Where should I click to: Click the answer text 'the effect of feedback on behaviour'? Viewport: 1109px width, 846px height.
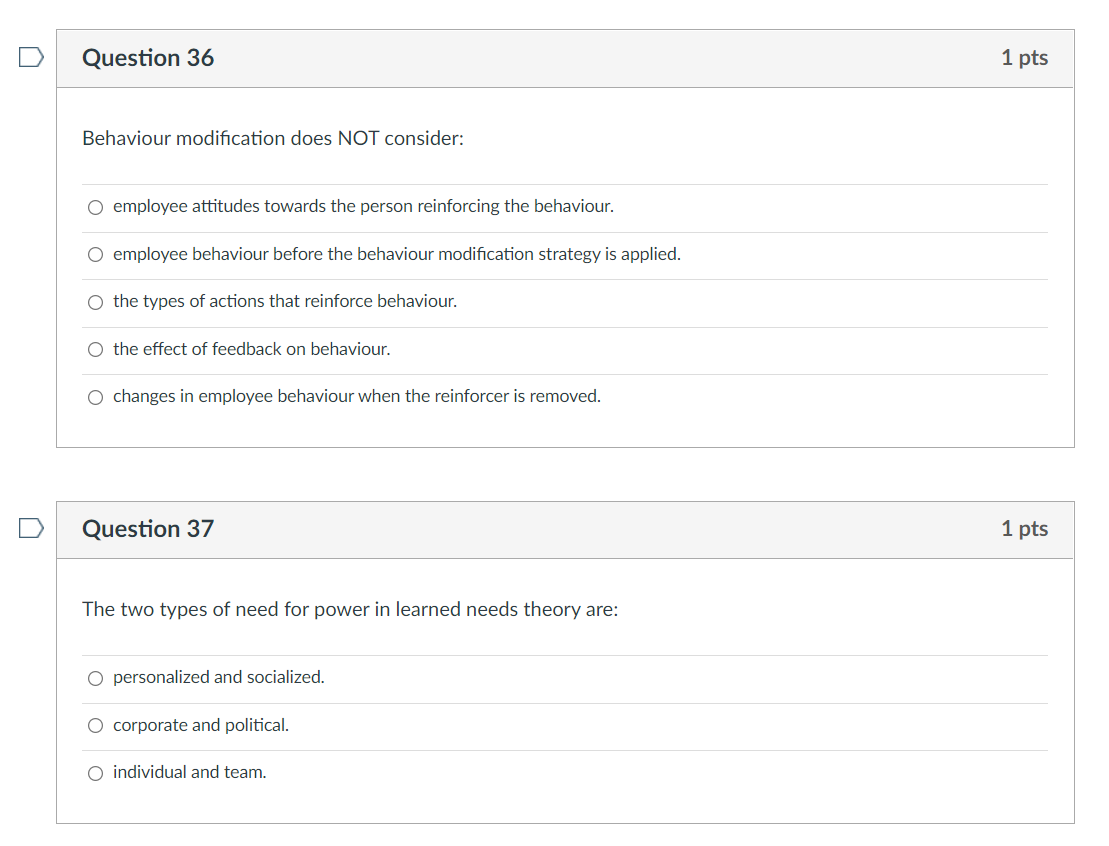coord(250,349)
